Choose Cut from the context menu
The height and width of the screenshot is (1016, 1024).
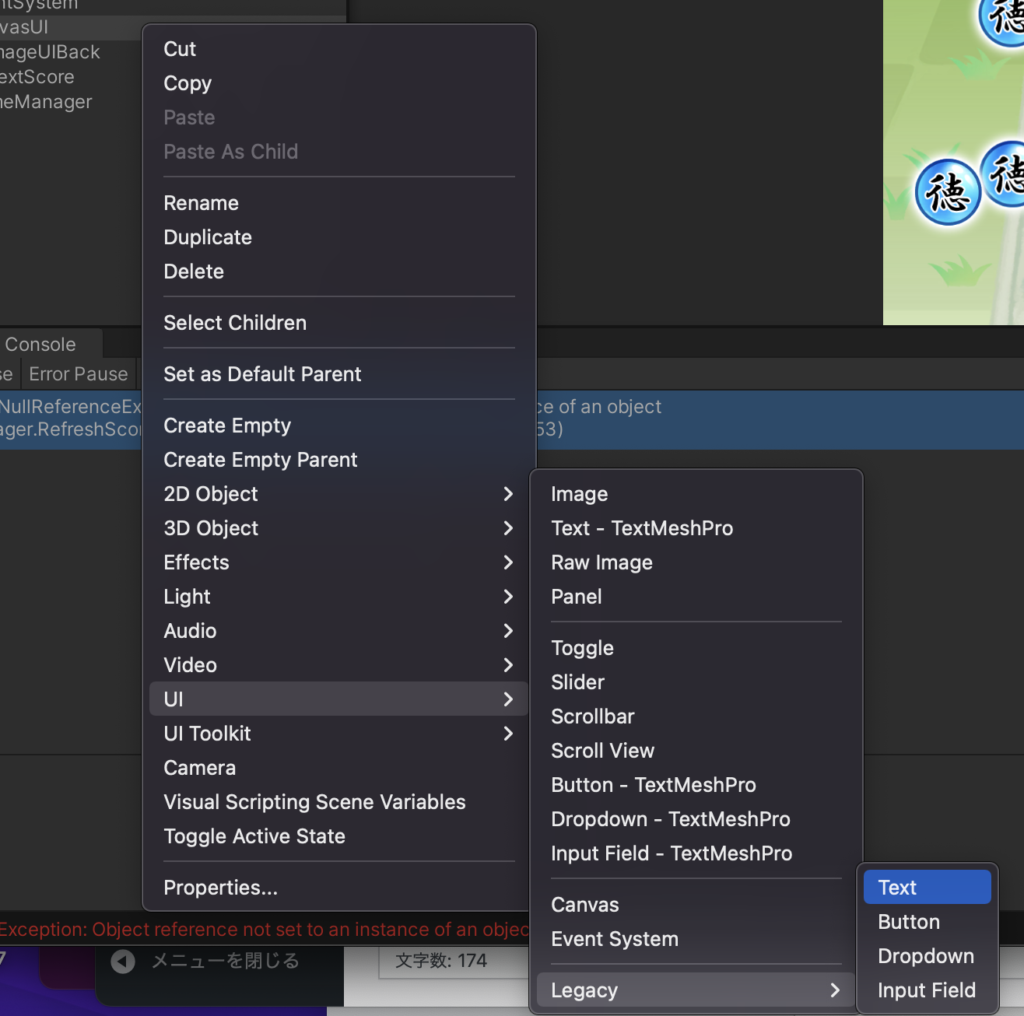(x=180, y=49)
